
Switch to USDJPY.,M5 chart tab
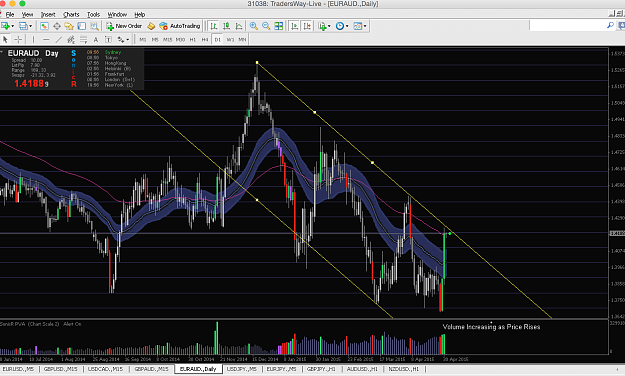click(242, 369)
